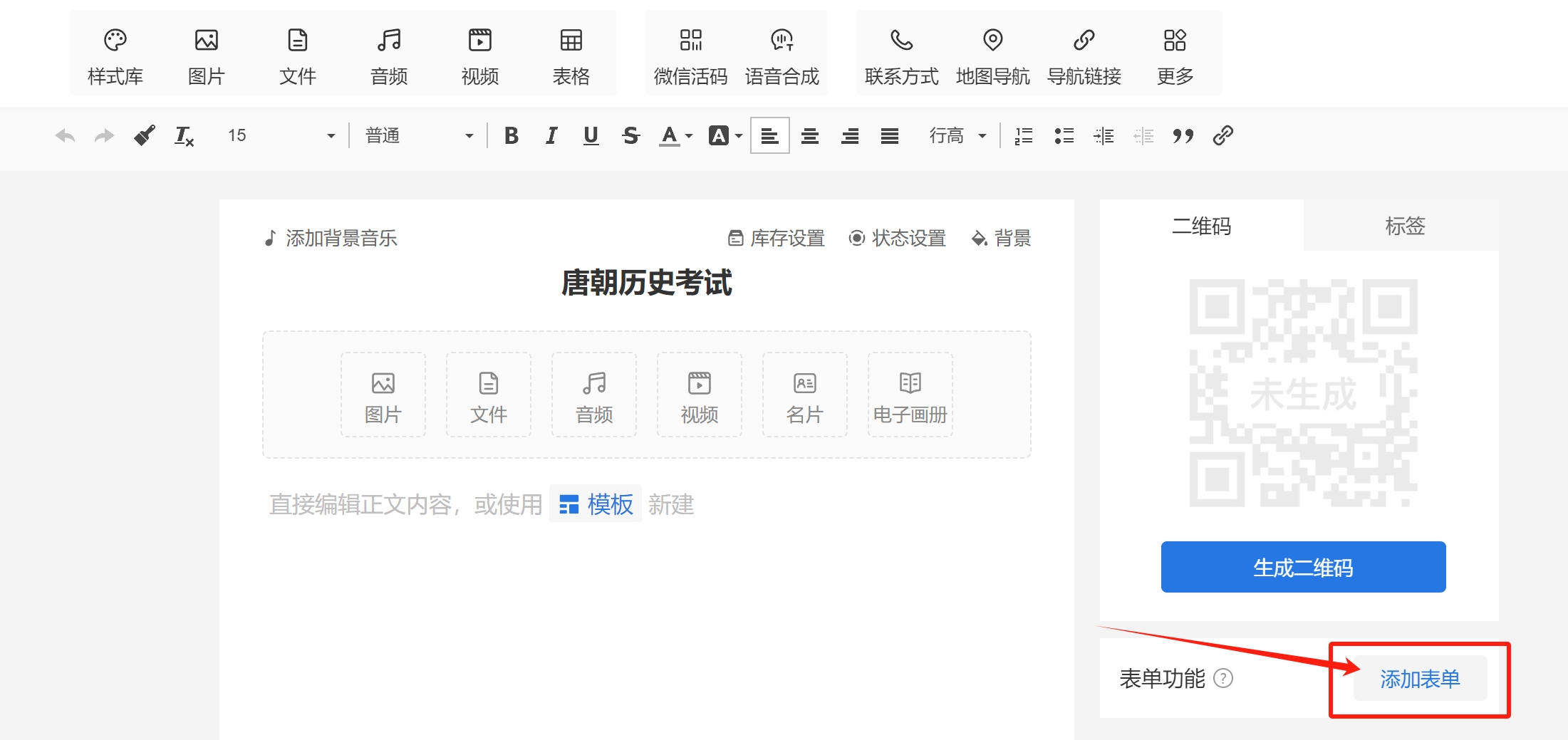Clear formatting with the Tx icon
The image size is (1568, 740).
(x=184, y=135)
